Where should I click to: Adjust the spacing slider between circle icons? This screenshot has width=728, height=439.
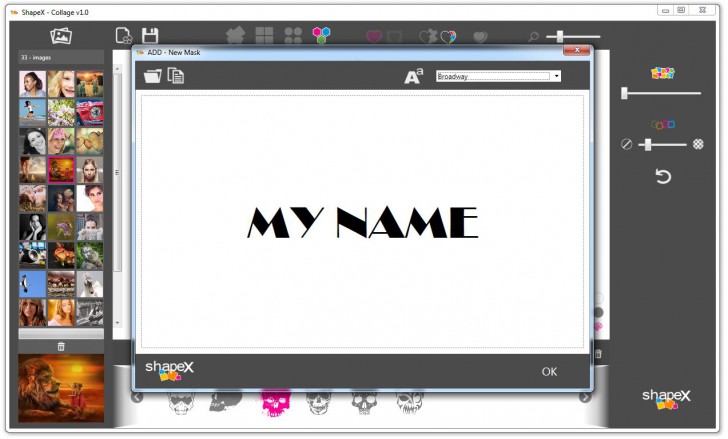click(x=662, y=145)
